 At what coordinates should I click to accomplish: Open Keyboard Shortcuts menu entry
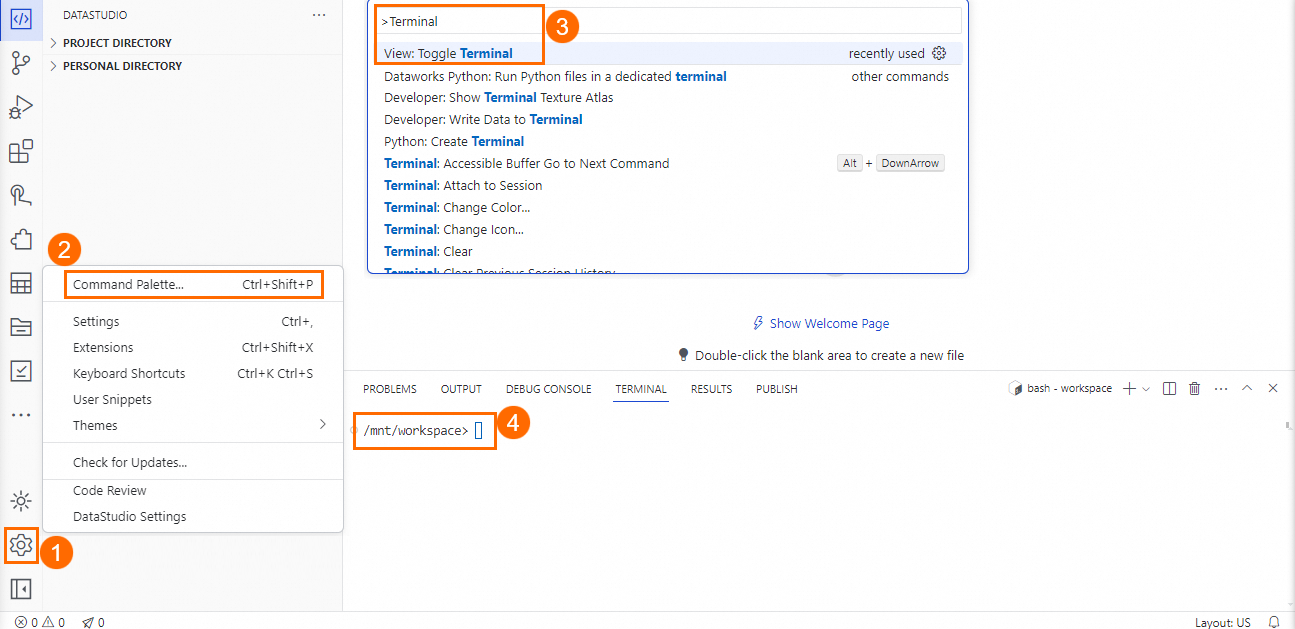pos(193,374)
